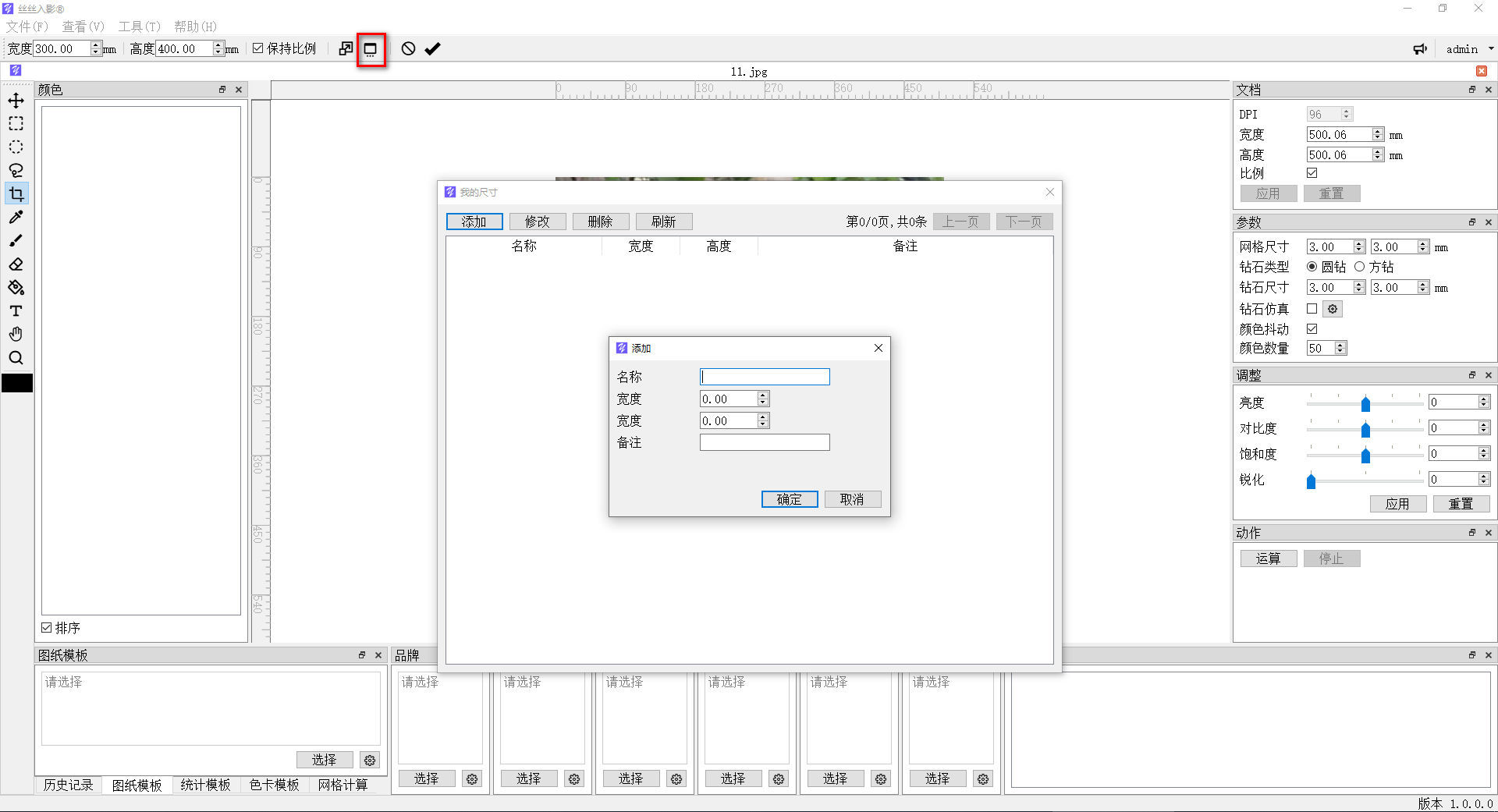This screenshot has height=812, width=1498.
Task: Enable the 钻石仿真 checkbox
Action: (x=1312, y=309)
